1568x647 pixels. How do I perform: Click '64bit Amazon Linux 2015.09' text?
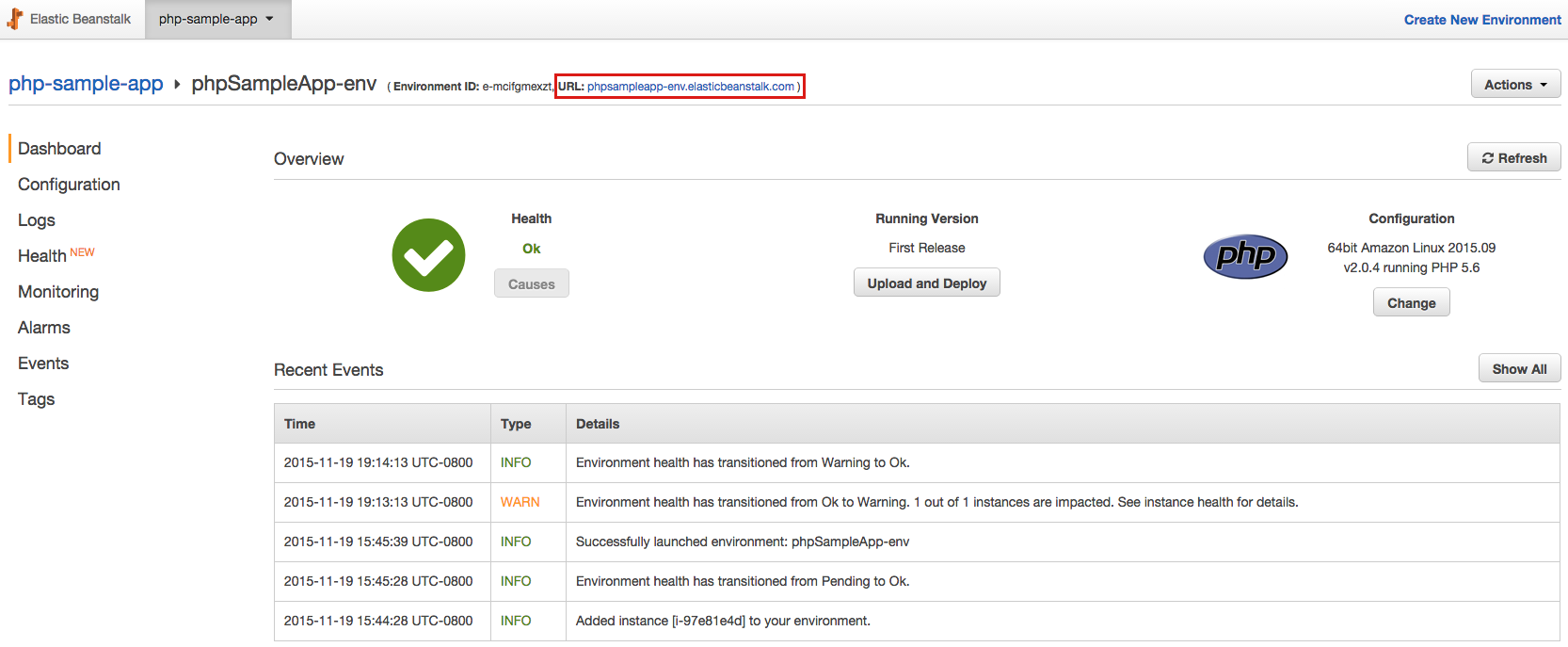(x=1411, y=248)
